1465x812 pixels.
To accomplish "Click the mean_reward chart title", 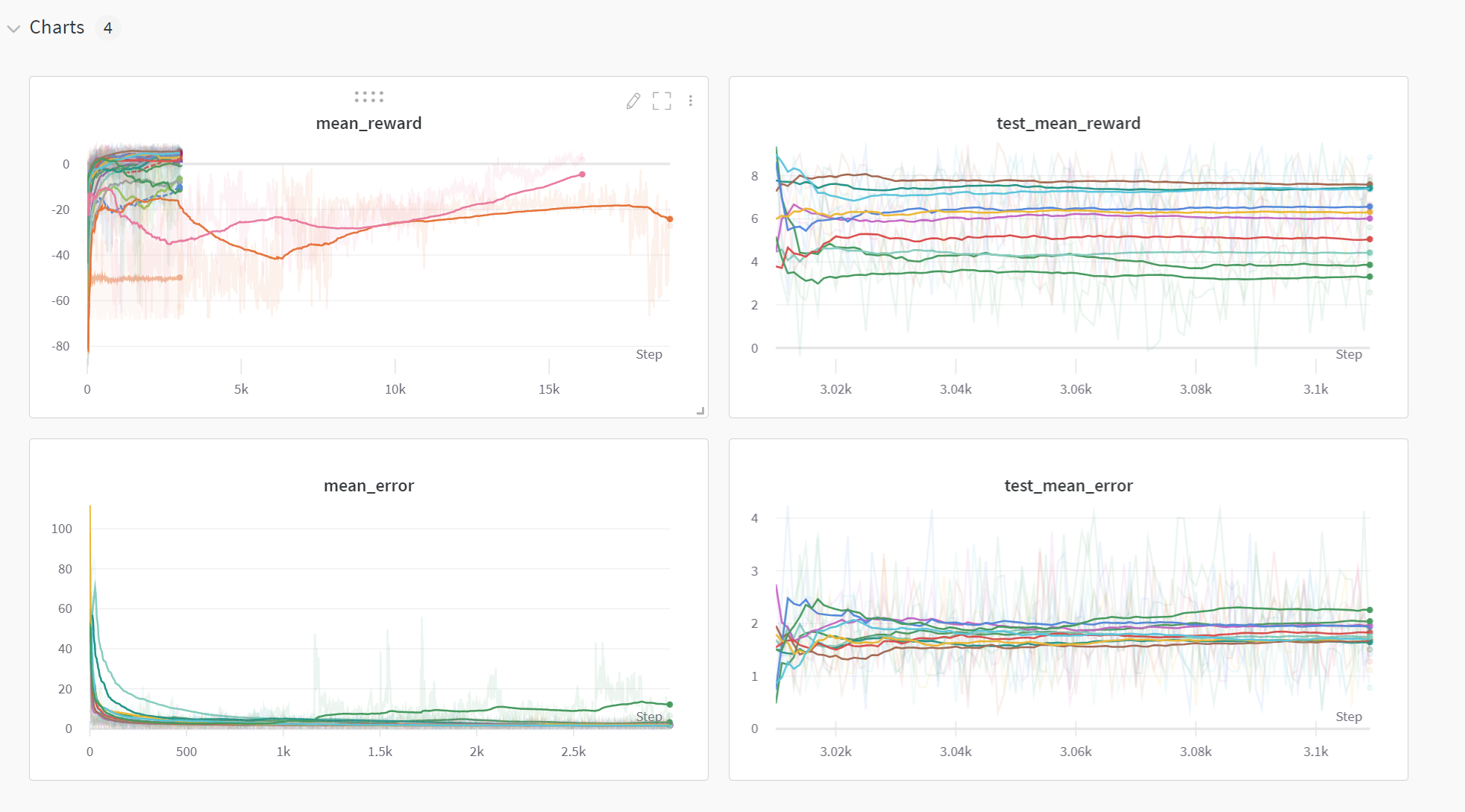I will [x=368, y=123].
